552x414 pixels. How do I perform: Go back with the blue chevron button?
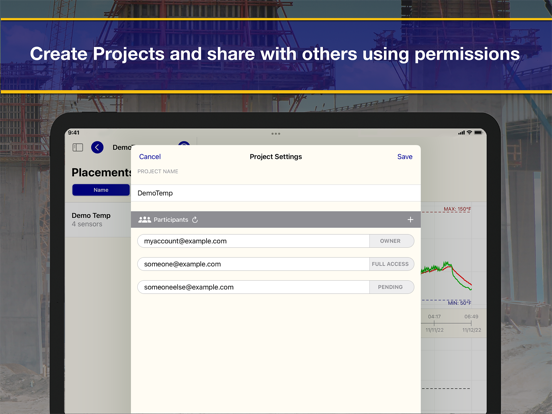[x=97, y=147]
